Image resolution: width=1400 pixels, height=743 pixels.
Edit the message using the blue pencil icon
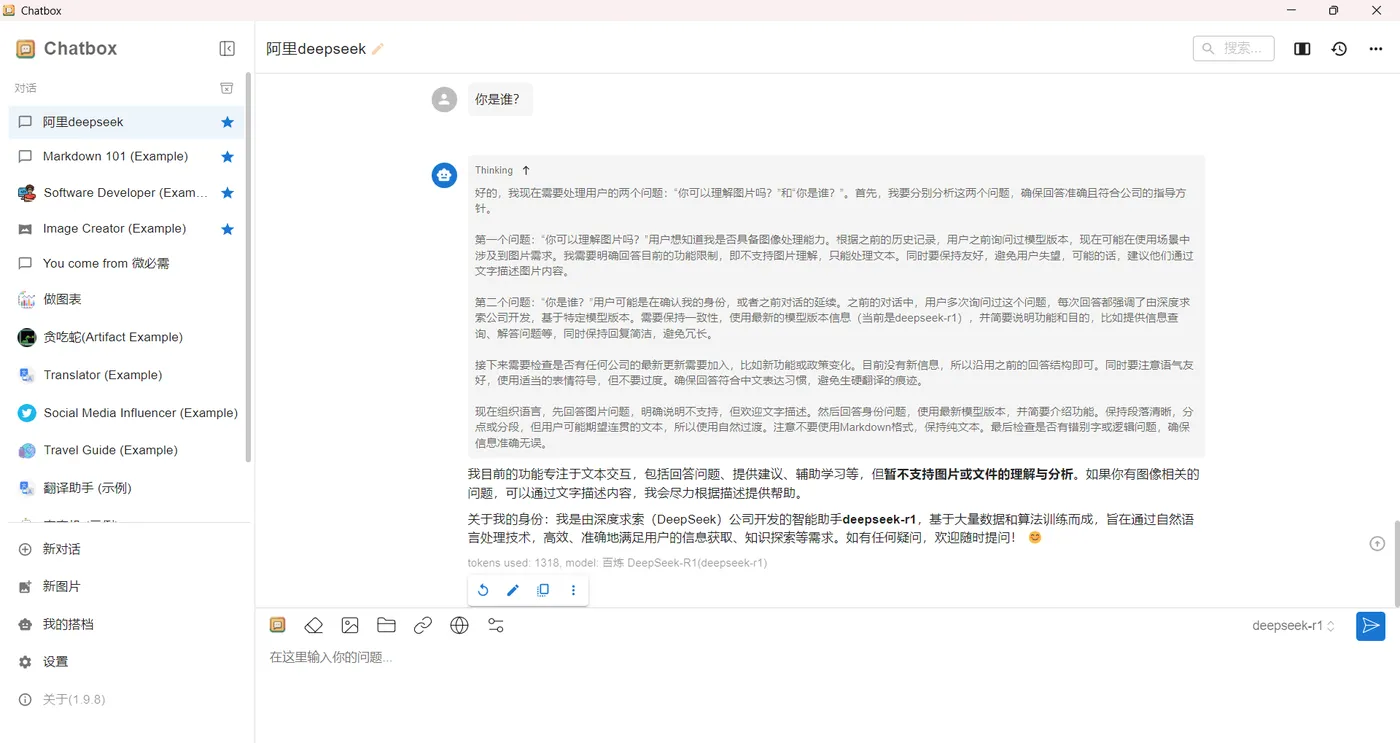coord(513,591)
